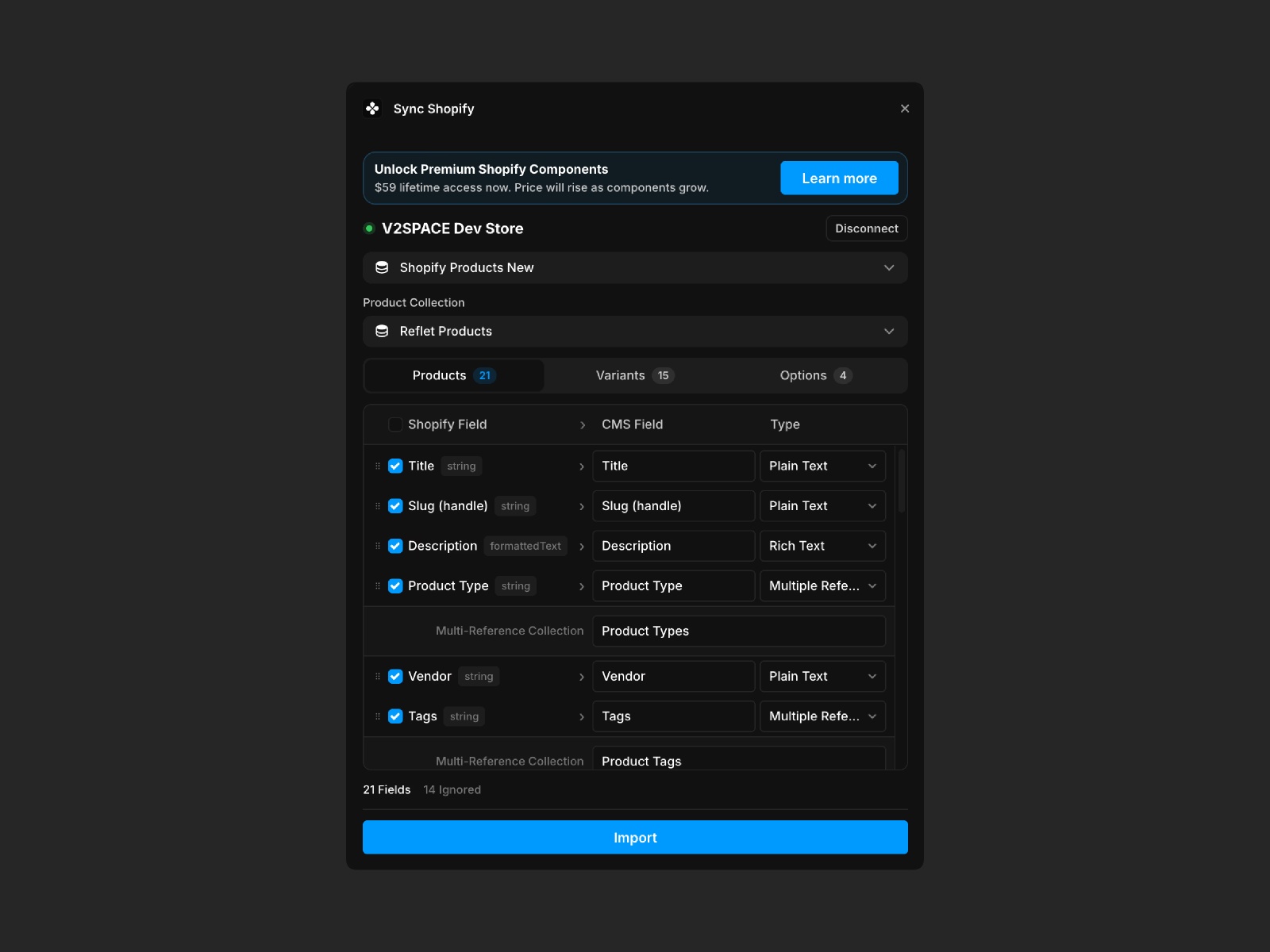Screen dimensions: 1270x952
Task: Disconnect the V2SPACE Dev Store
Action: (867, 228)
